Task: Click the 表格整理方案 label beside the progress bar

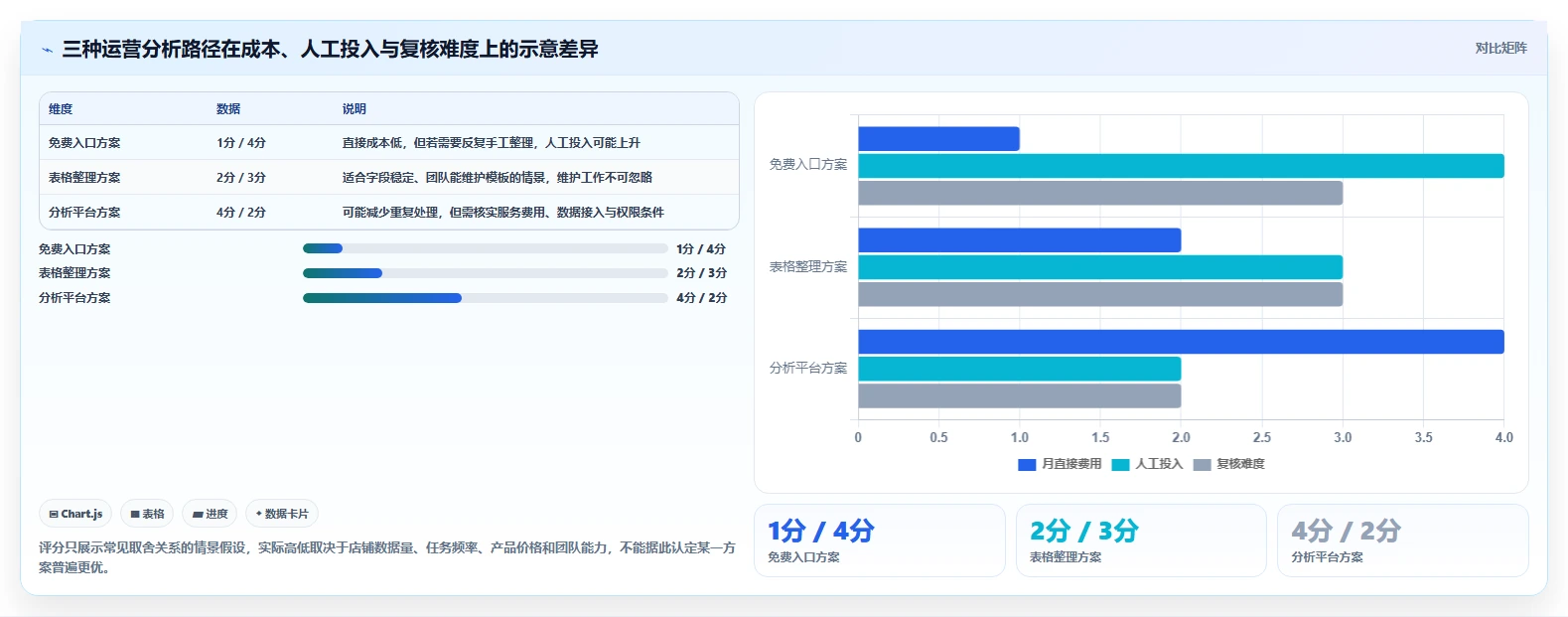Action: [x=74, y=273]
